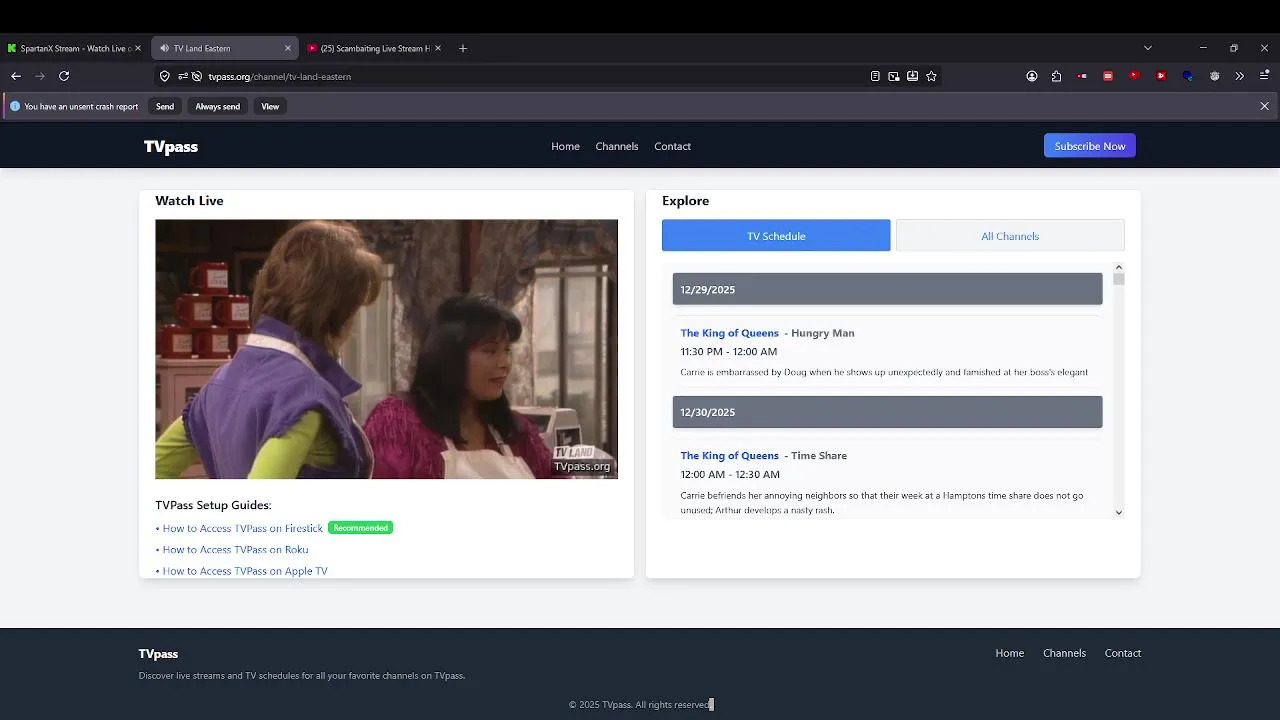
Task: Click the footer Channels link
Action: click(1064, 653)
